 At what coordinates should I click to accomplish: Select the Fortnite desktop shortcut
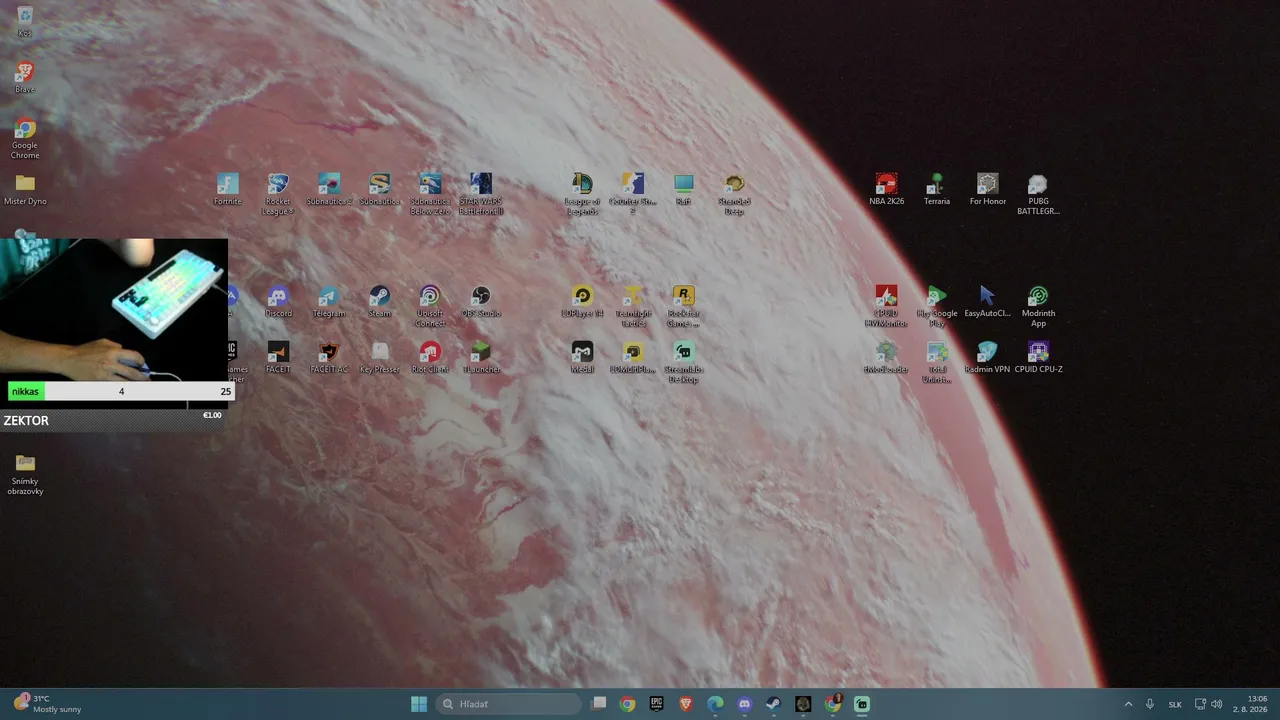[228, 189]
